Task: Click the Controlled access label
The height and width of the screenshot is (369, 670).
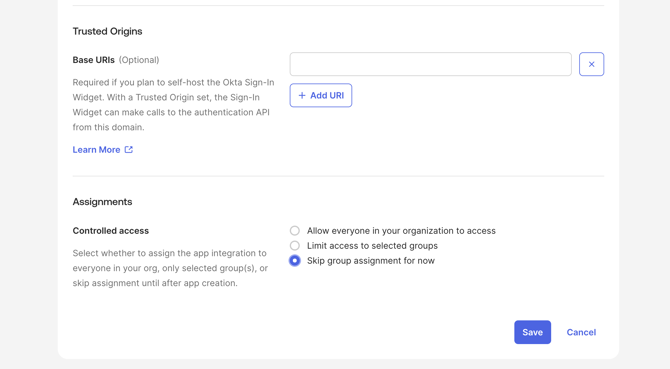Action: (x=111, y=231)
